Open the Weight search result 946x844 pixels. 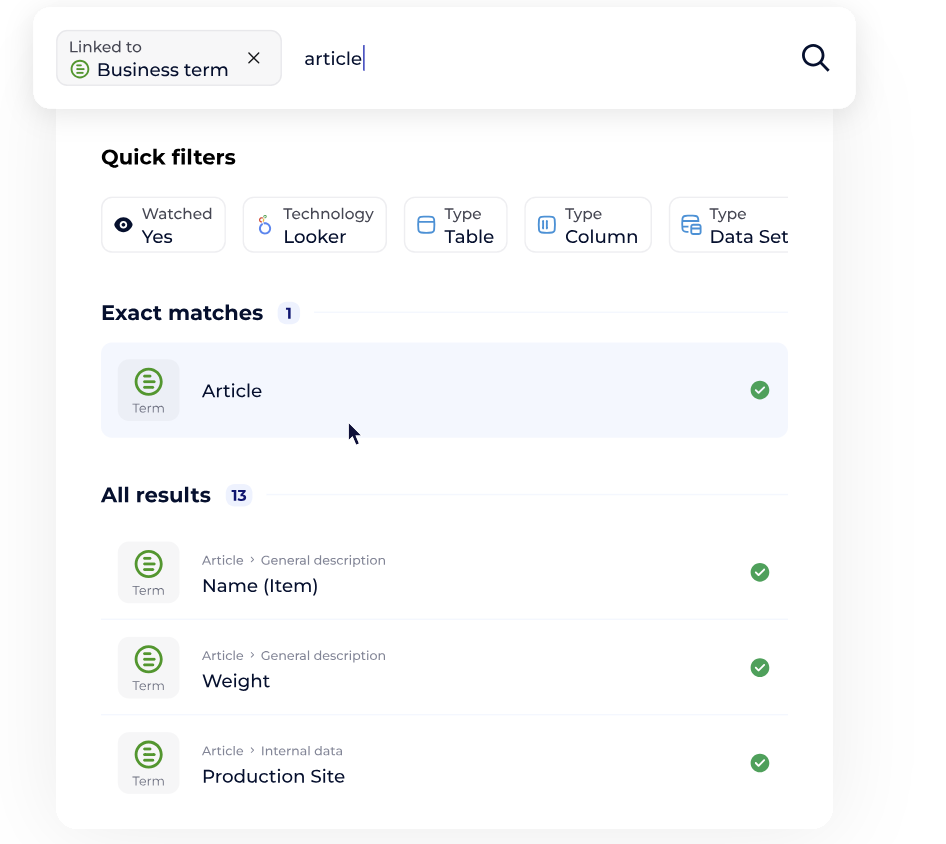click(236, 681)
